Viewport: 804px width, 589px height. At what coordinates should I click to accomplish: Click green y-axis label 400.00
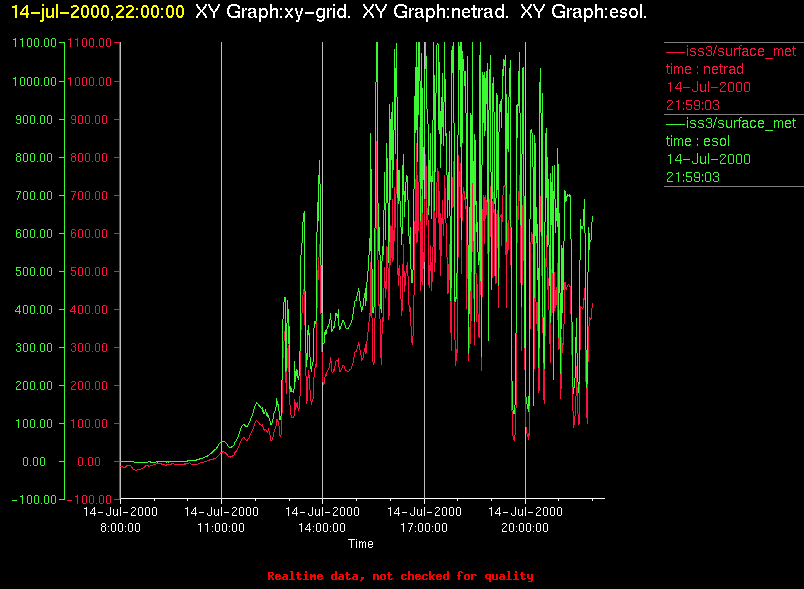[34, 310]
